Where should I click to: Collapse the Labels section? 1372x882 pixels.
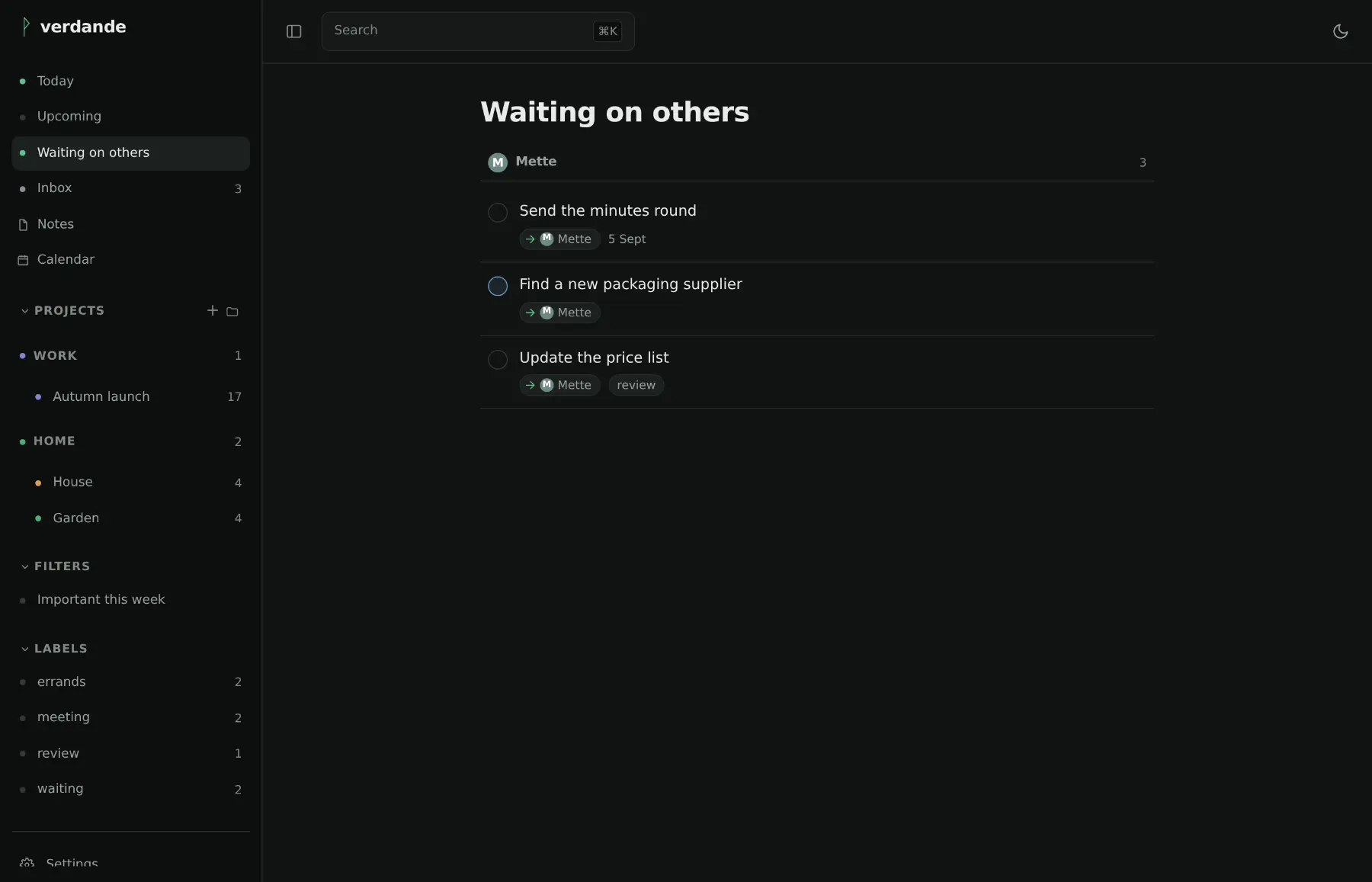(x=25, y=649)
